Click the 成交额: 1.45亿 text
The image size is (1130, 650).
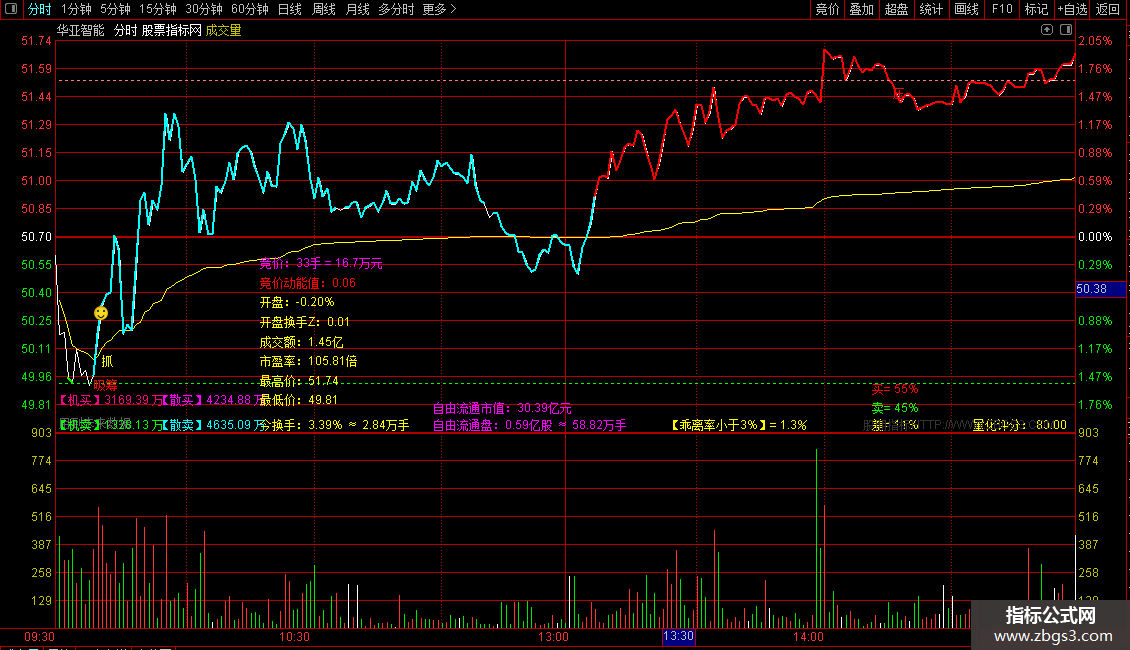301,342
